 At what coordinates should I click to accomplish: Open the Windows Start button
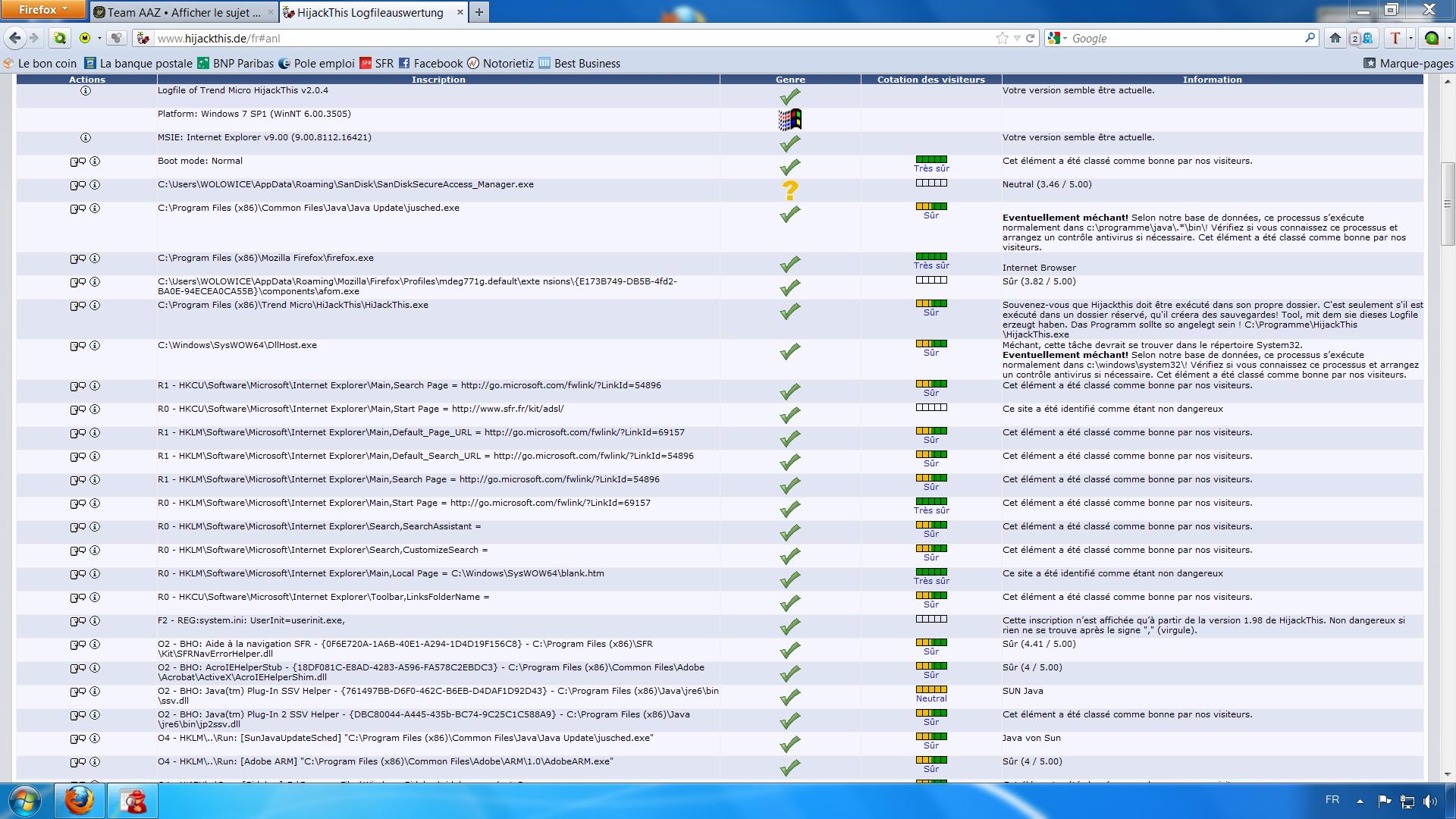(25, 801)
